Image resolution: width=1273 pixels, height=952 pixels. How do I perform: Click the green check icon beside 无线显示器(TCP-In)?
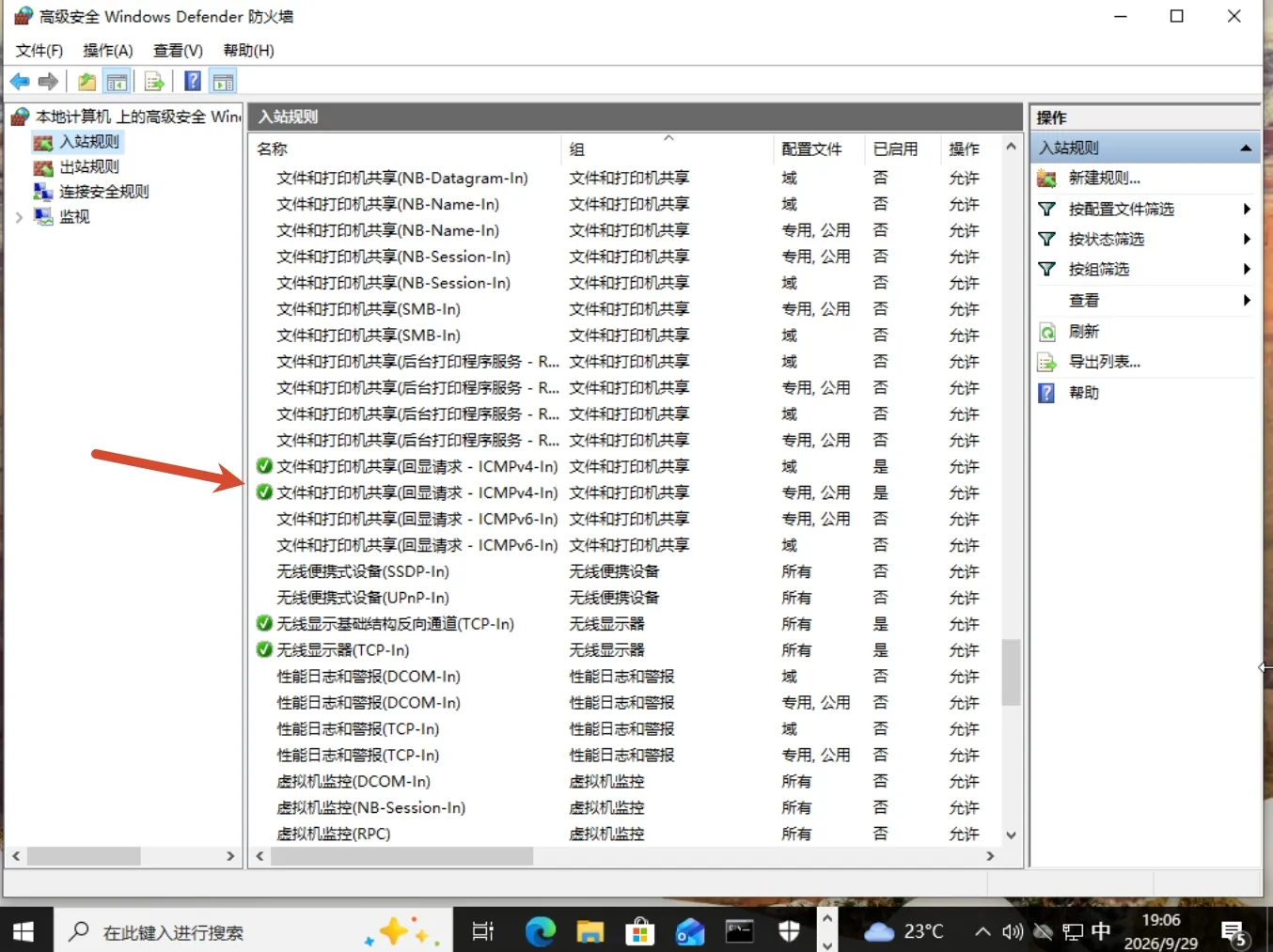[264, 649]
